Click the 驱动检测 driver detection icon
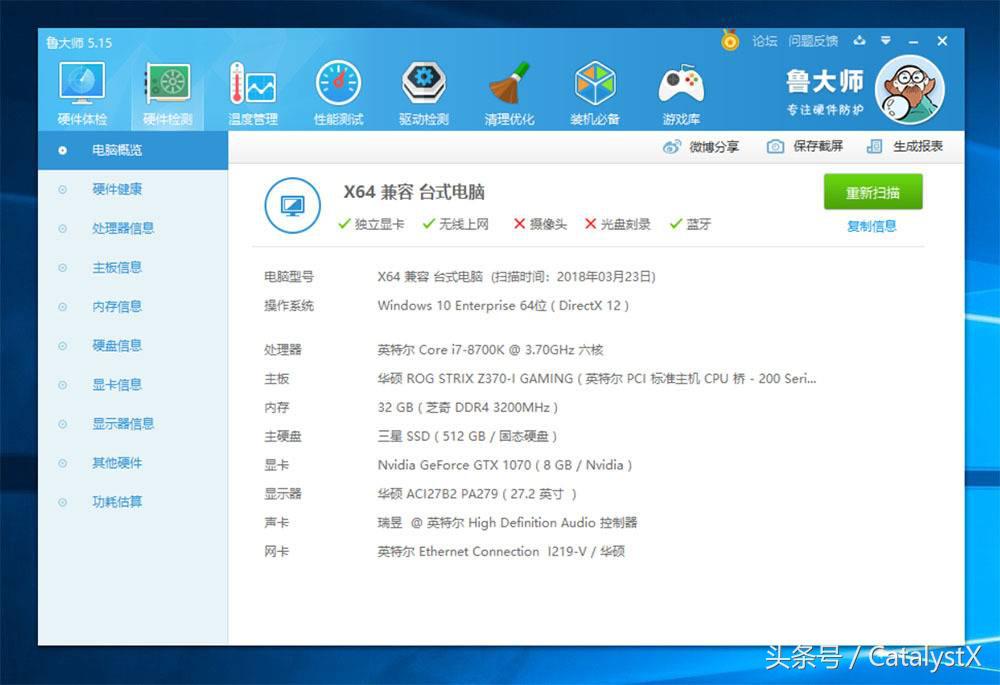Viewport: 1000px width, 685px height. (424, 85)
